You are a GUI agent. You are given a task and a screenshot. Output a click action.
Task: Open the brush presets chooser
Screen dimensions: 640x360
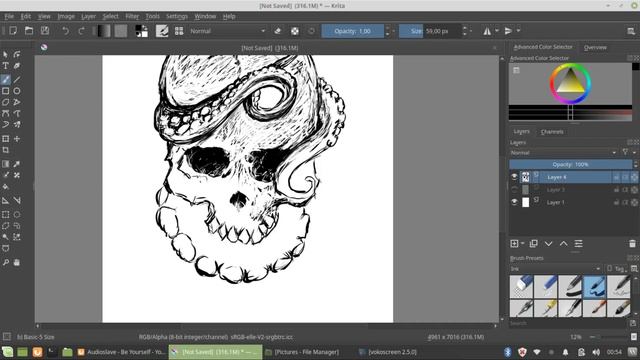click(179, 31)
